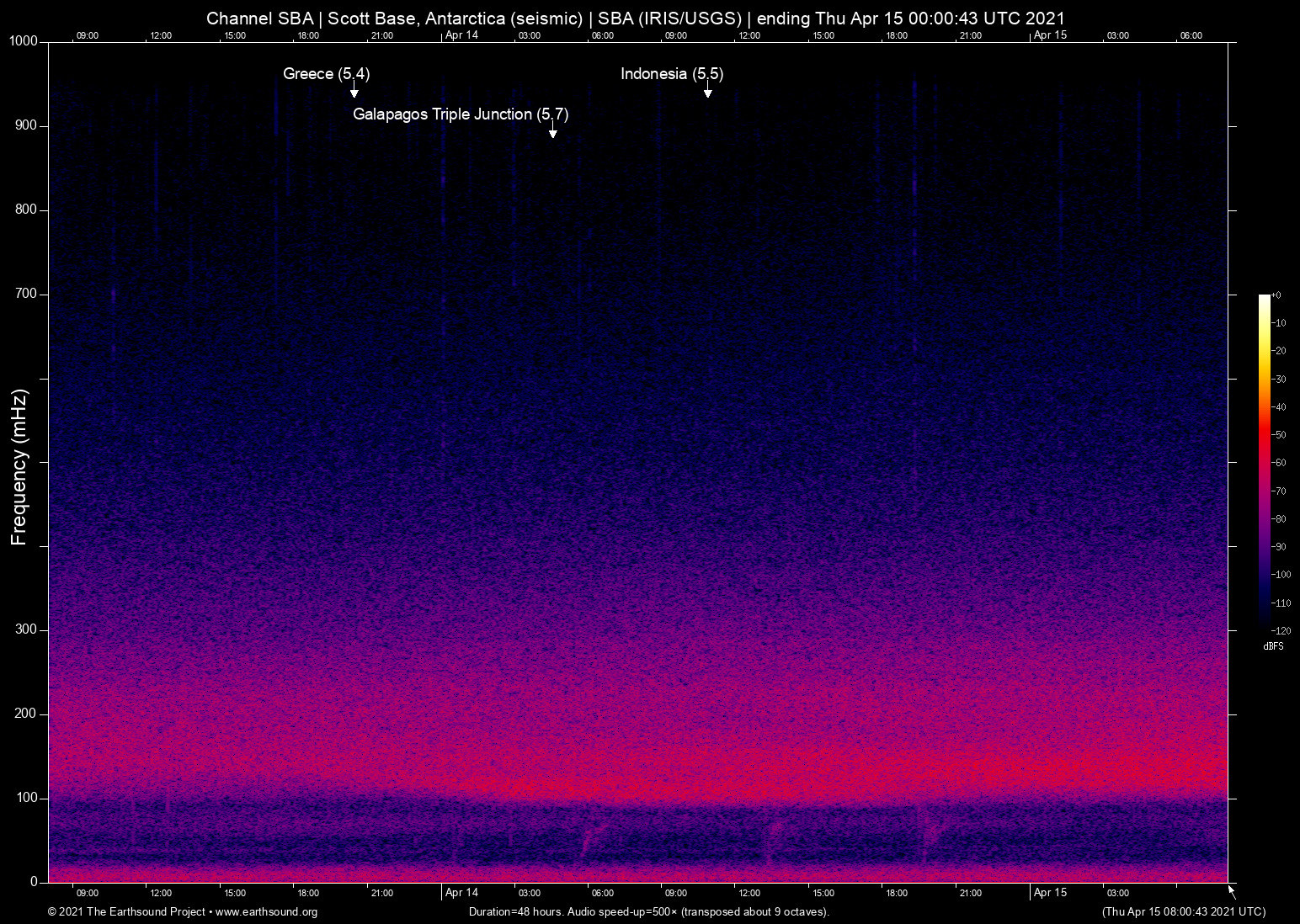Viewport: 1300px width, 924px height.
Task: Select the Indonesia (5.5) earthquake label
Action: pyautogui.click(x=671, y=74)
